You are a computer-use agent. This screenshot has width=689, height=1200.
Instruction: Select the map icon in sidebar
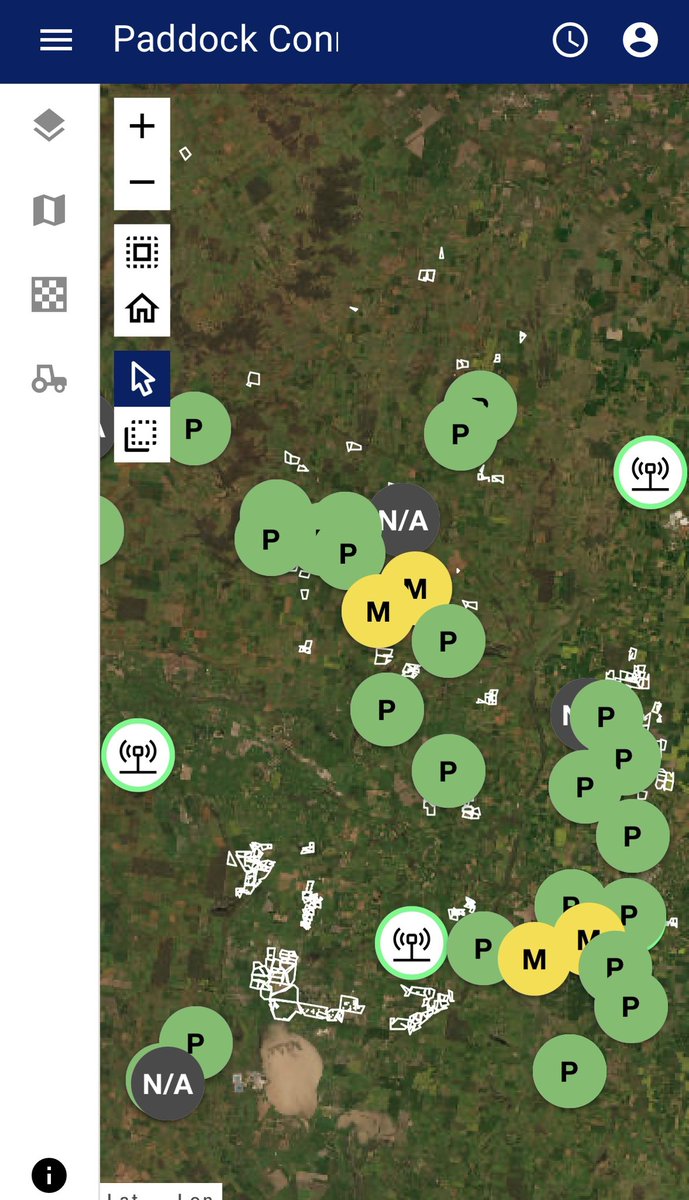pyautogui.click(x=49, y=210)
